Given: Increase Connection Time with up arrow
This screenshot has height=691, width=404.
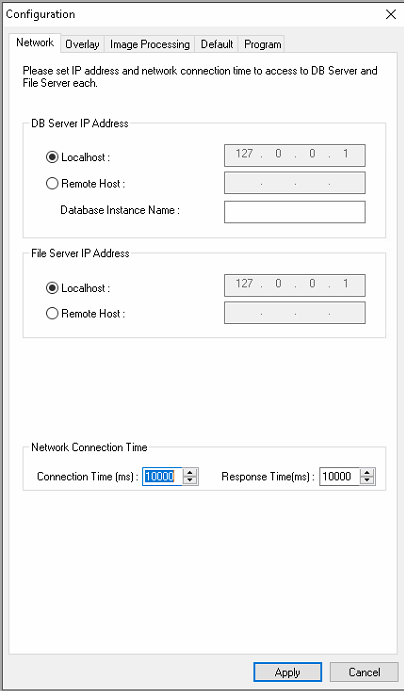Looking at the screenshot, I should coord(190,472).
